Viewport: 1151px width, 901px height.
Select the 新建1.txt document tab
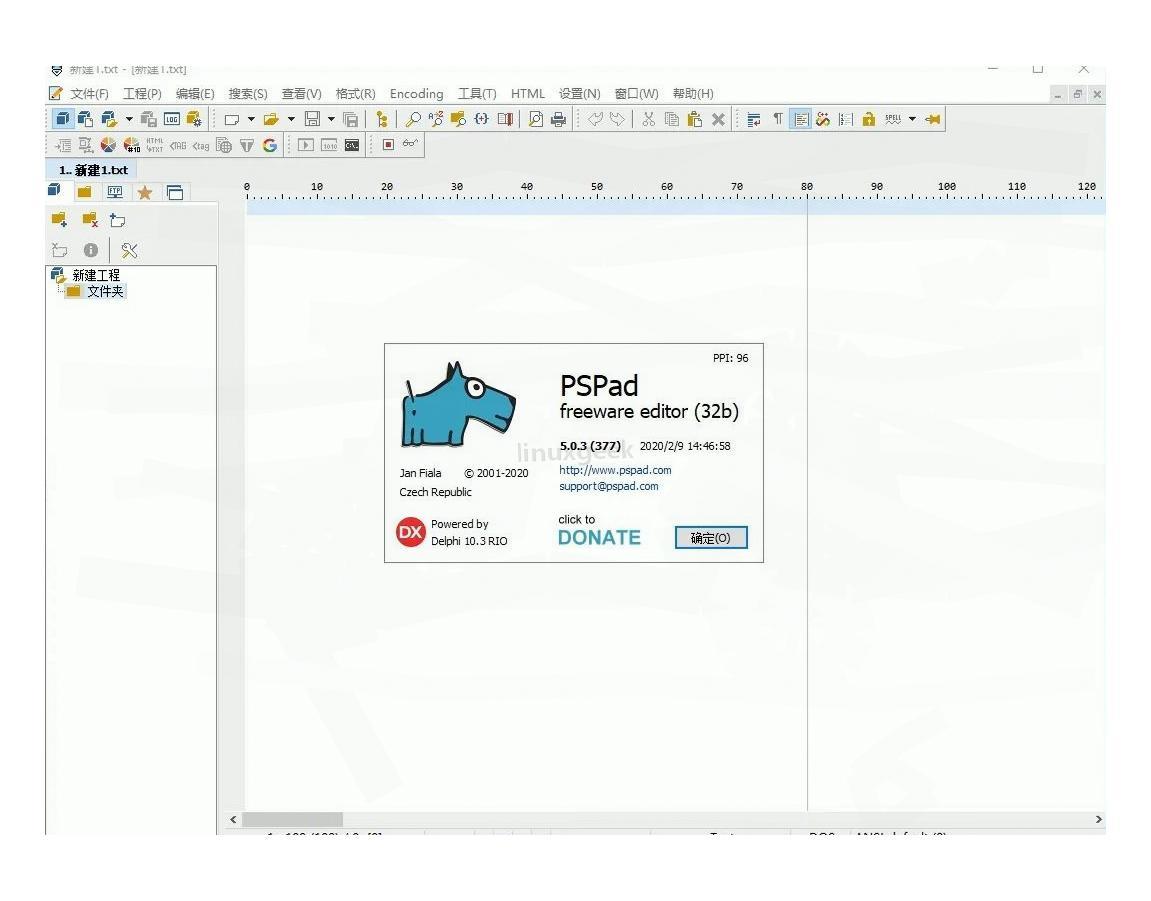click(x=97, y=170)
